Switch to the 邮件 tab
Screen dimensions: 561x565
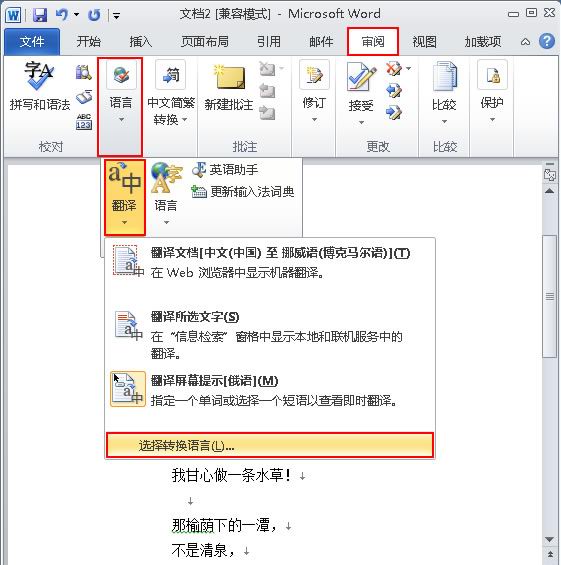[321, 42]
